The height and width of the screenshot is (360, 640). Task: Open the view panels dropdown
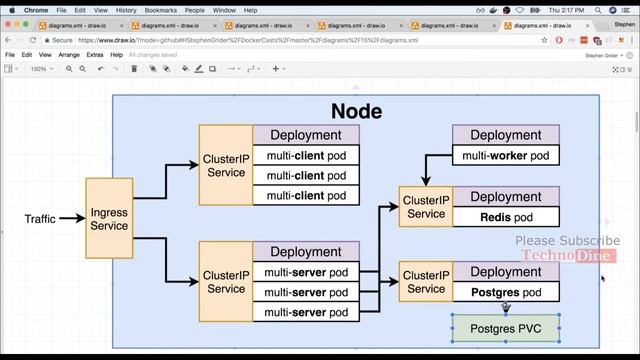coord(11,69)
